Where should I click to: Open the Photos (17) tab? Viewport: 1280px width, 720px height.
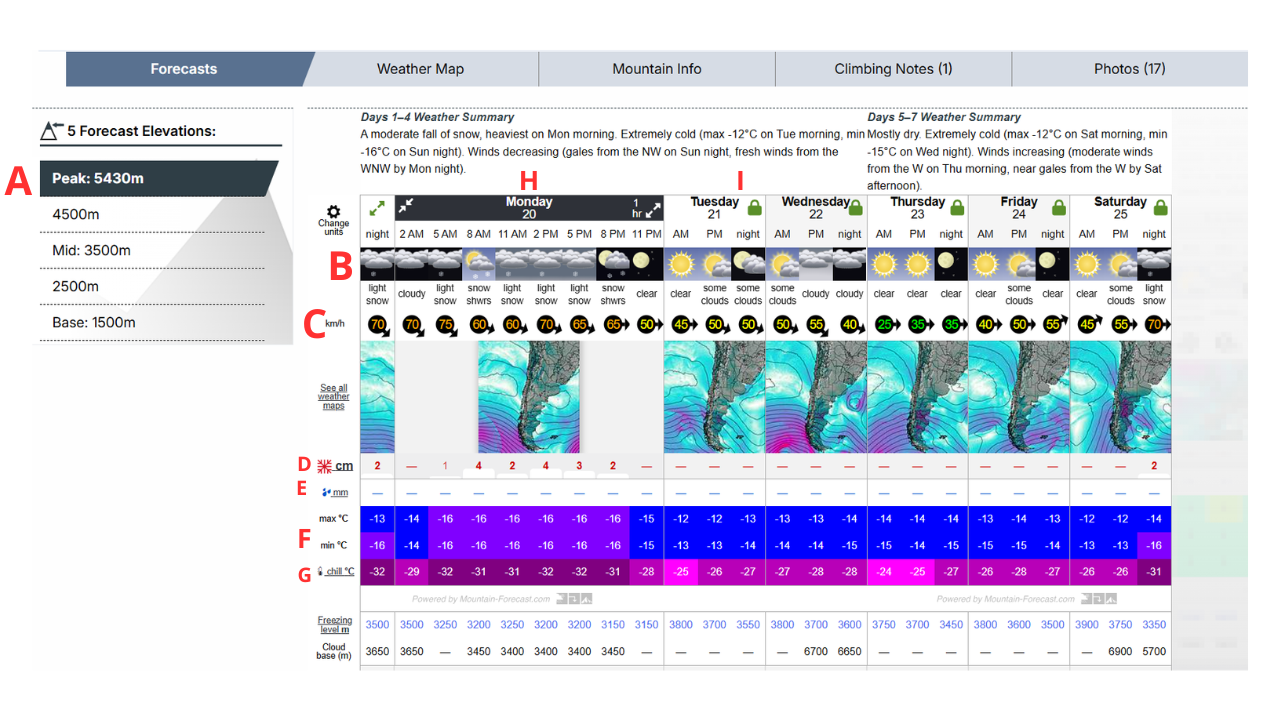tap(1130, 69)
